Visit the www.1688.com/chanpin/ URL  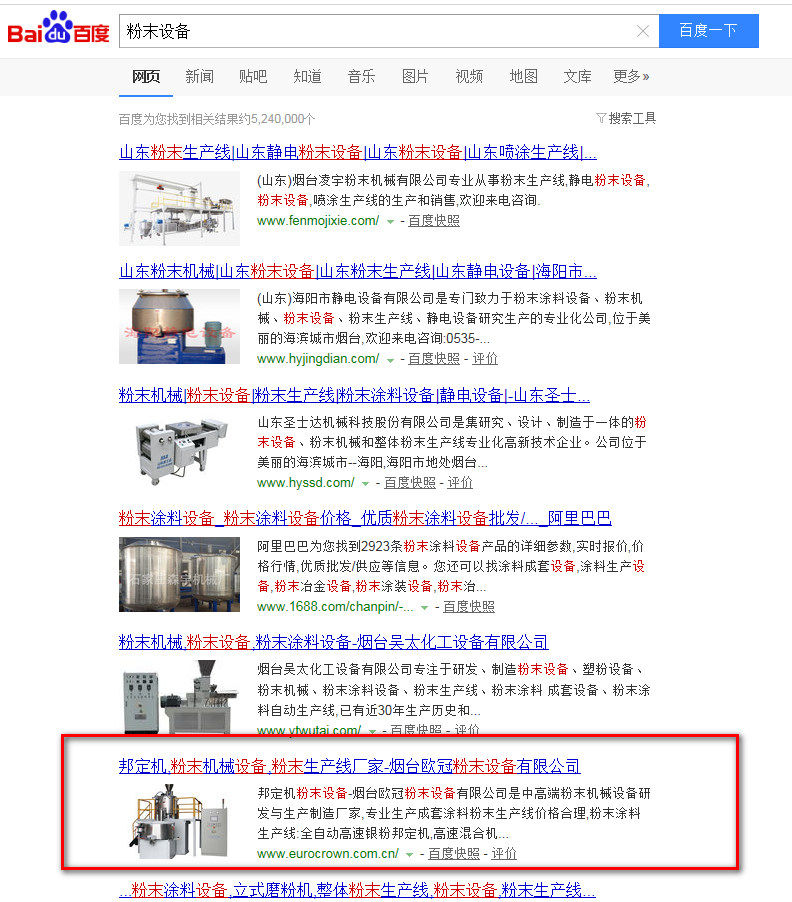point(335,607)
